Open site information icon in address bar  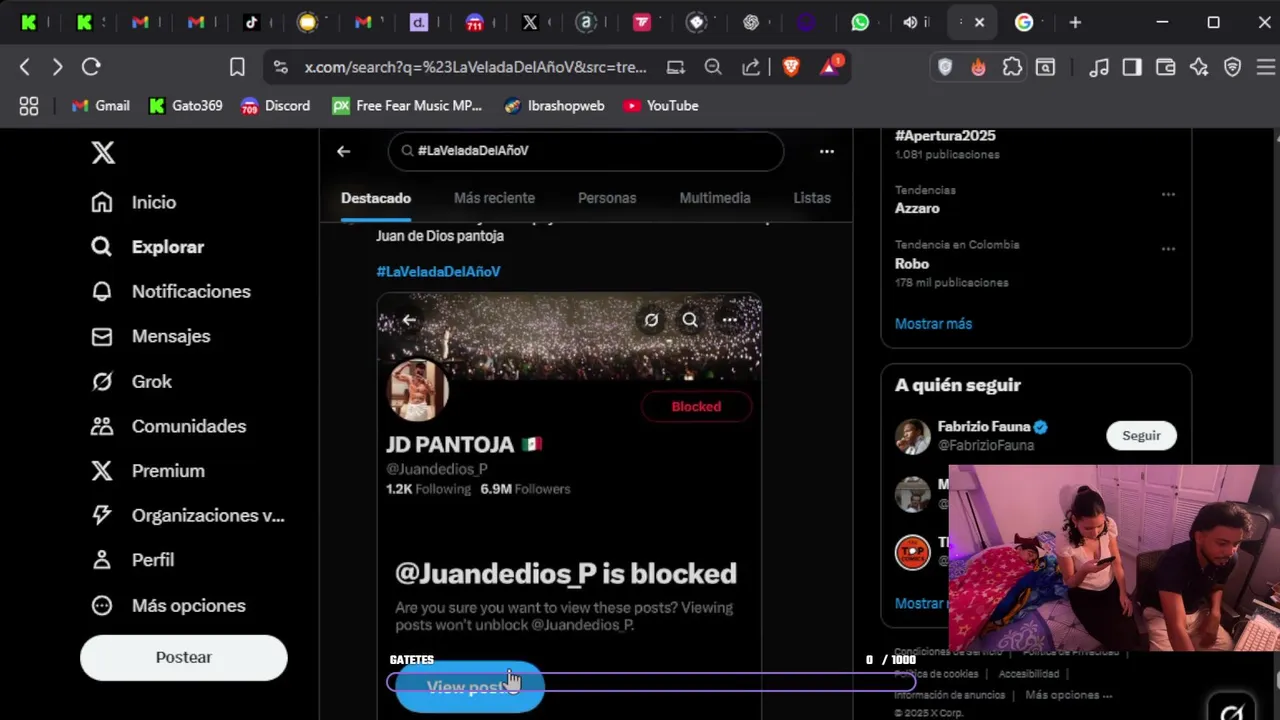pos(281,67)
